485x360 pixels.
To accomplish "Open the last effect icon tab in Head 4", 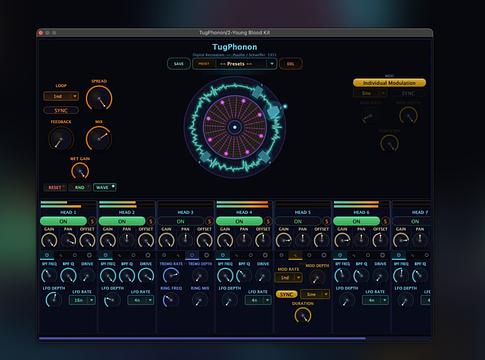I will (x=265, y=255).
